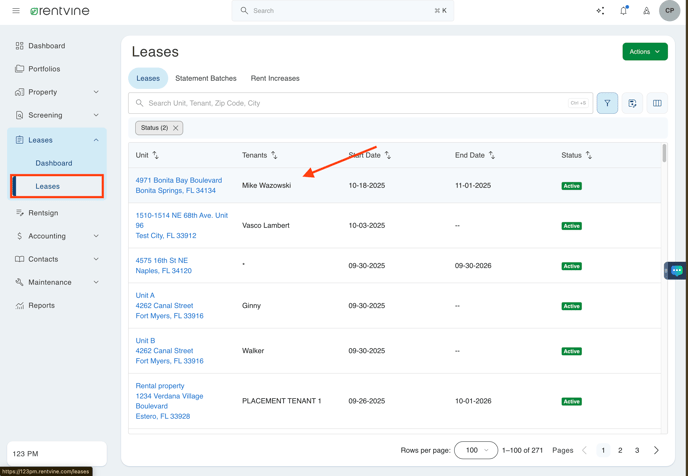Remove the Status (2) filter chip
Screen dimensions: 688x476
tap(176, 128)
